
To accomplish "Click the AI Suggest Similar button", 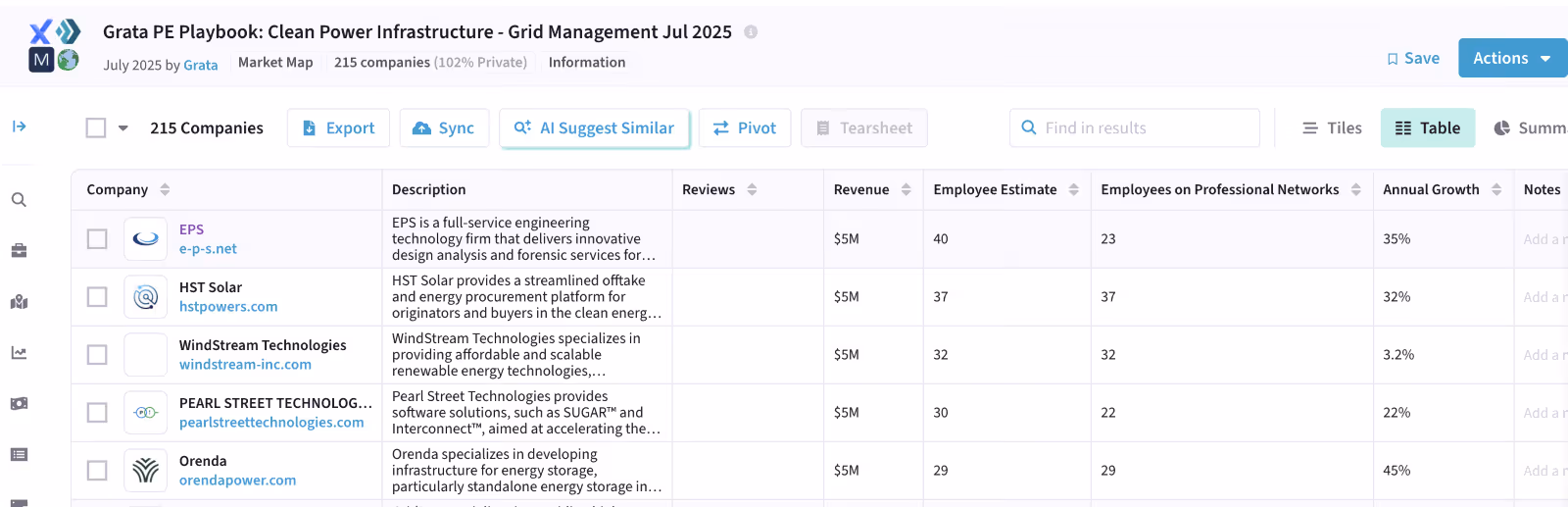I will (x=595, y=127).
